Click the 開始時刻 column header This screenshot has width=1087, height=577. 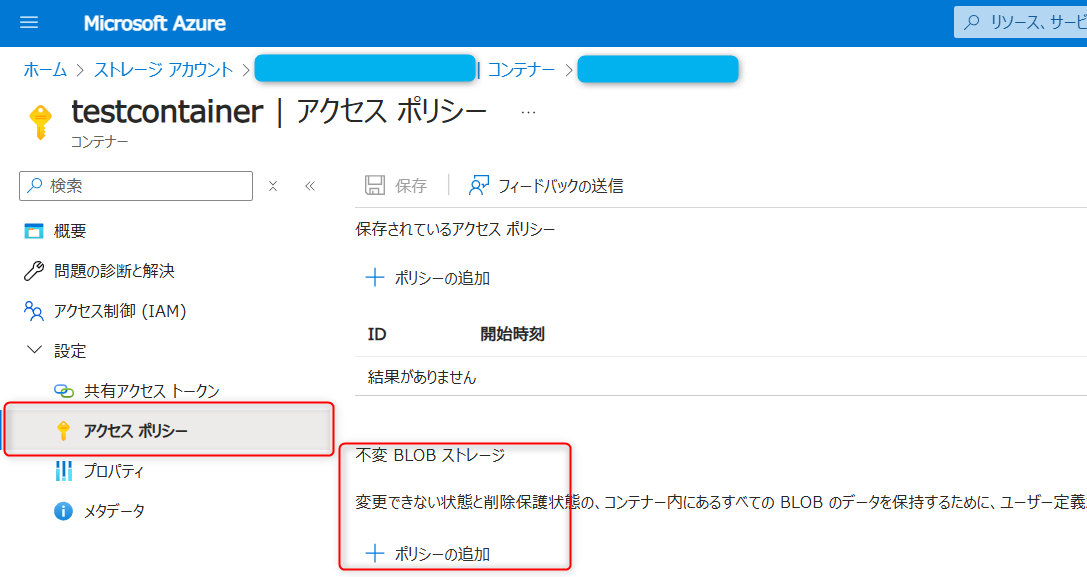512,334
